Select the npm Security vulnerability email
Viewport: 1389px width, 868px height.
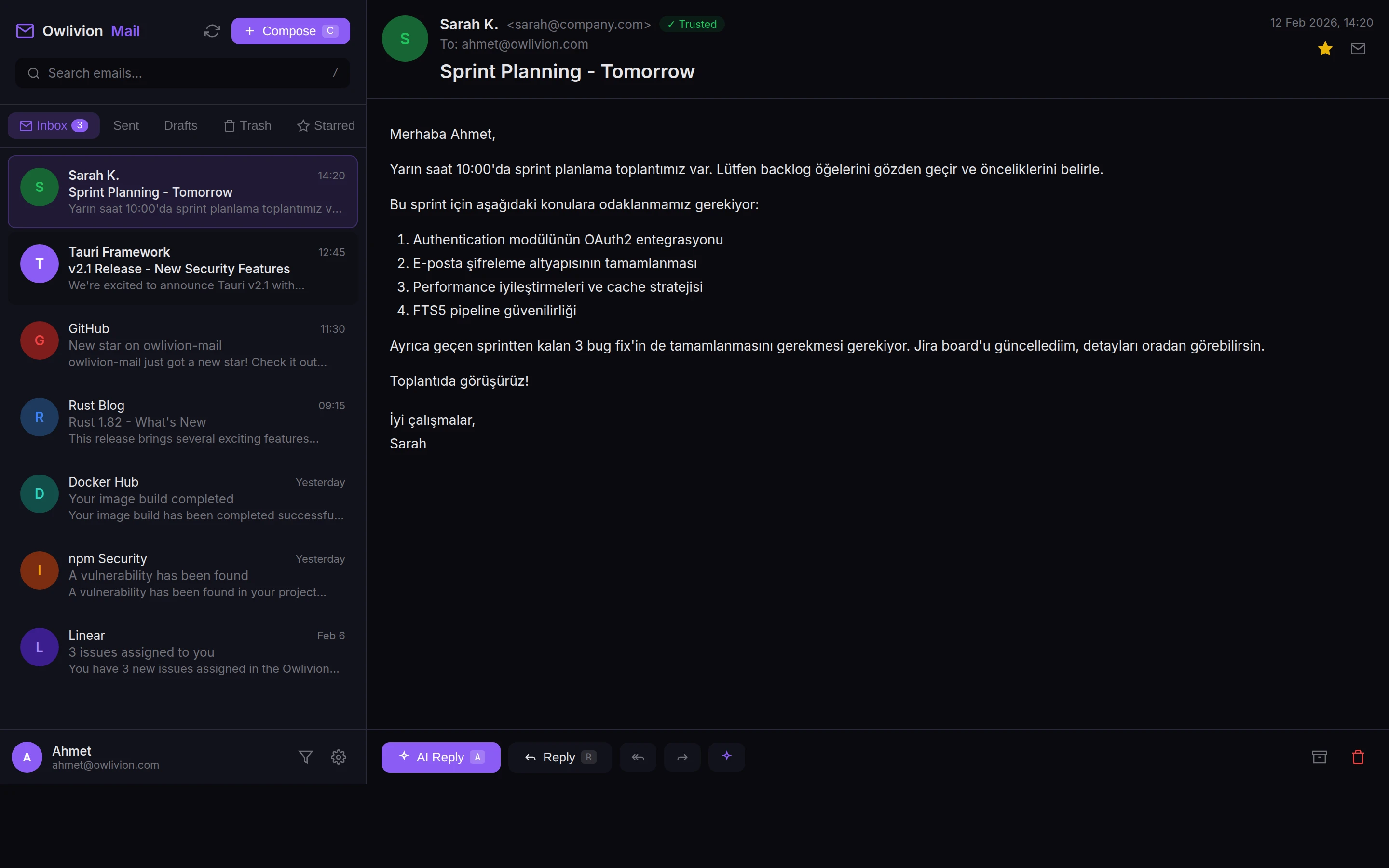pos(182,575)
